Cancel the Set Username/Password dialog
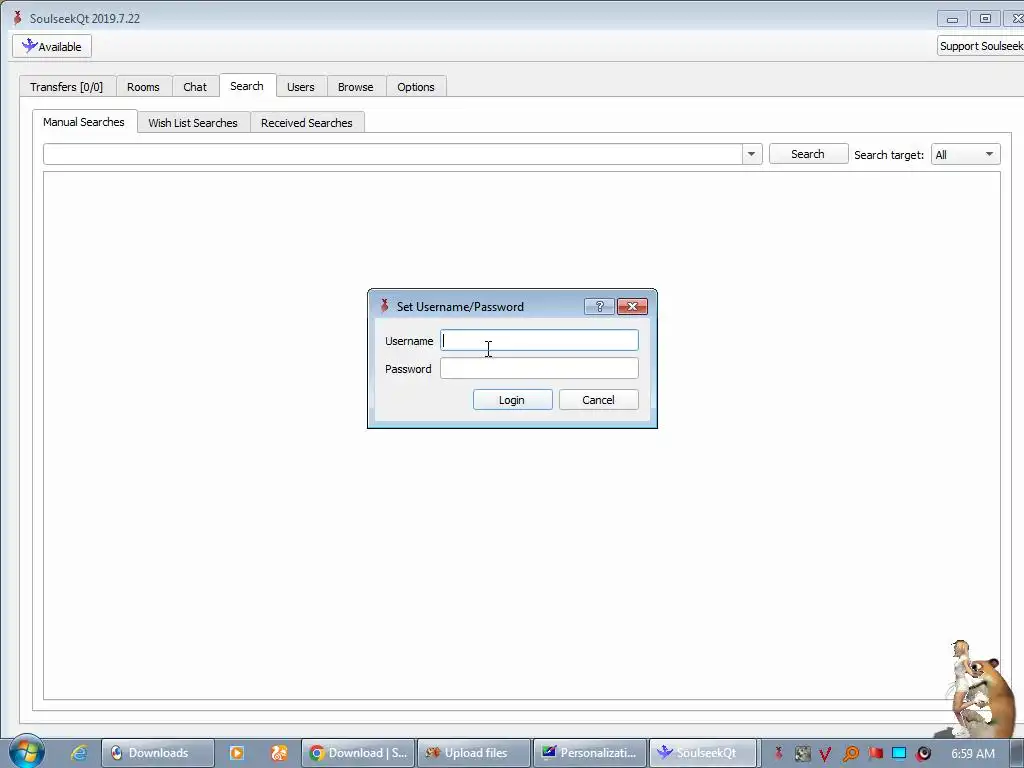This screenshot has width=1024, height=768. (598, 400)
